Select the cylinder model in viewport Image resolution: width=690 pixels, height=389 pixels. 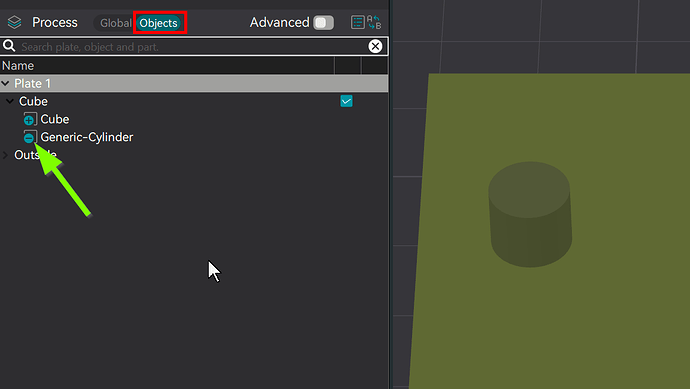[x=530, y=215]
